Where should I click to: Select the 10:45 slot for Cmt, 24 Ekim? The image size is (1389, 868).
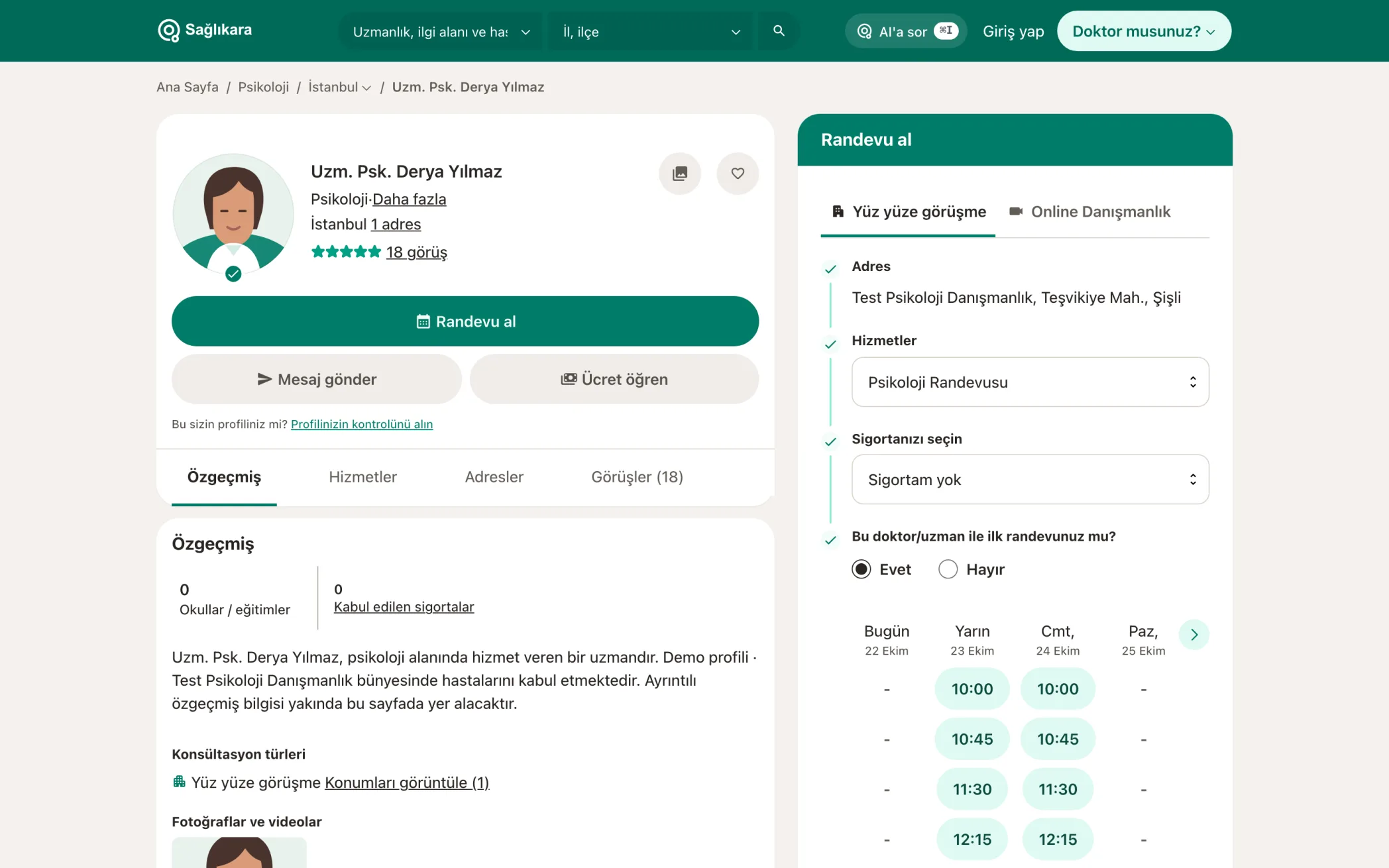pos(1058,739)
